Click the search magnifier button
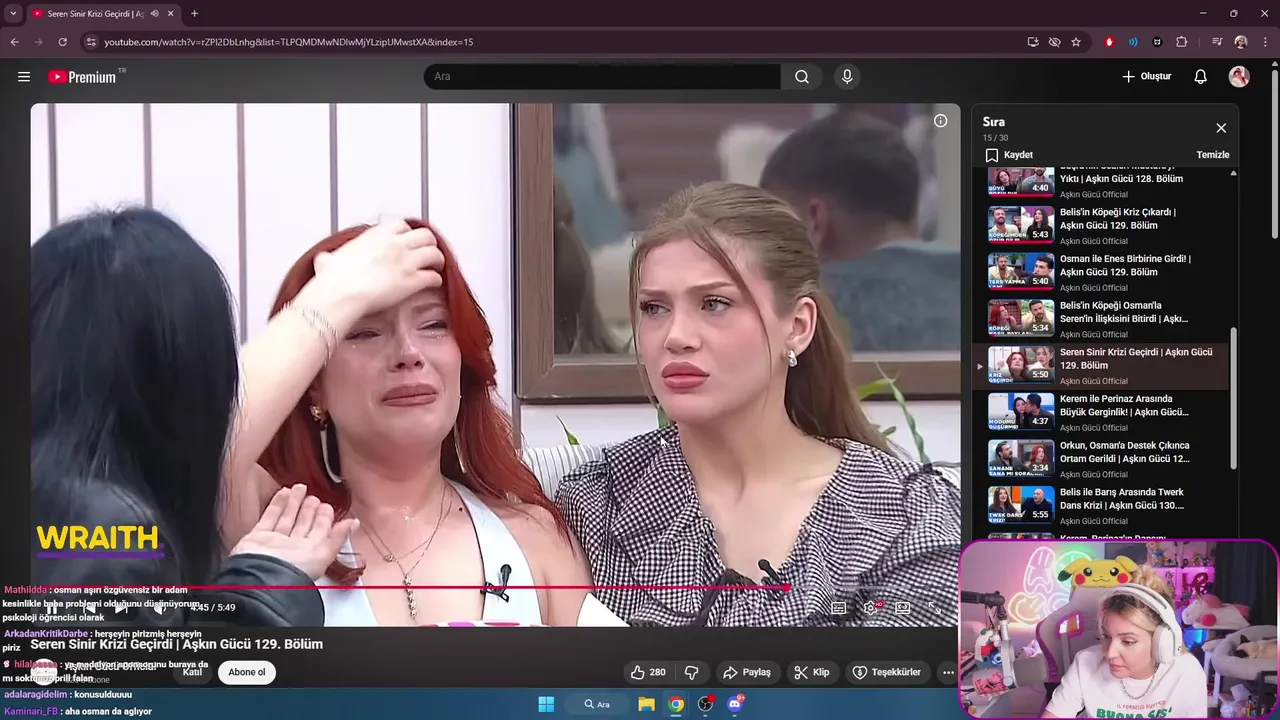This screenshot has height=720, width=1280. 802,77
